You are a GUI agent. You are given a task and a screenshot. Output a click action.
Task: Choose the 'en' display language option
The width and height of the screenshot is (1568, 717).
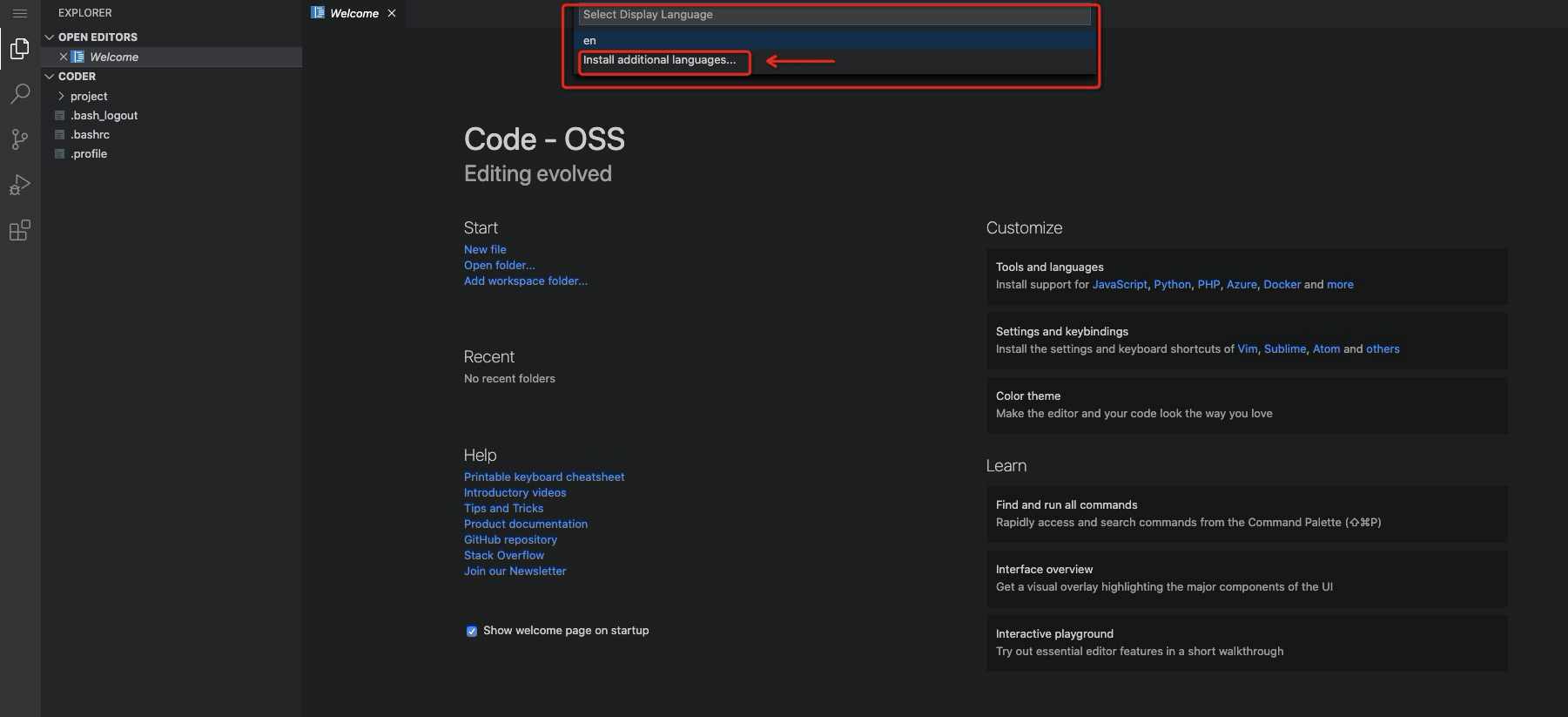[x=834, y=41]
